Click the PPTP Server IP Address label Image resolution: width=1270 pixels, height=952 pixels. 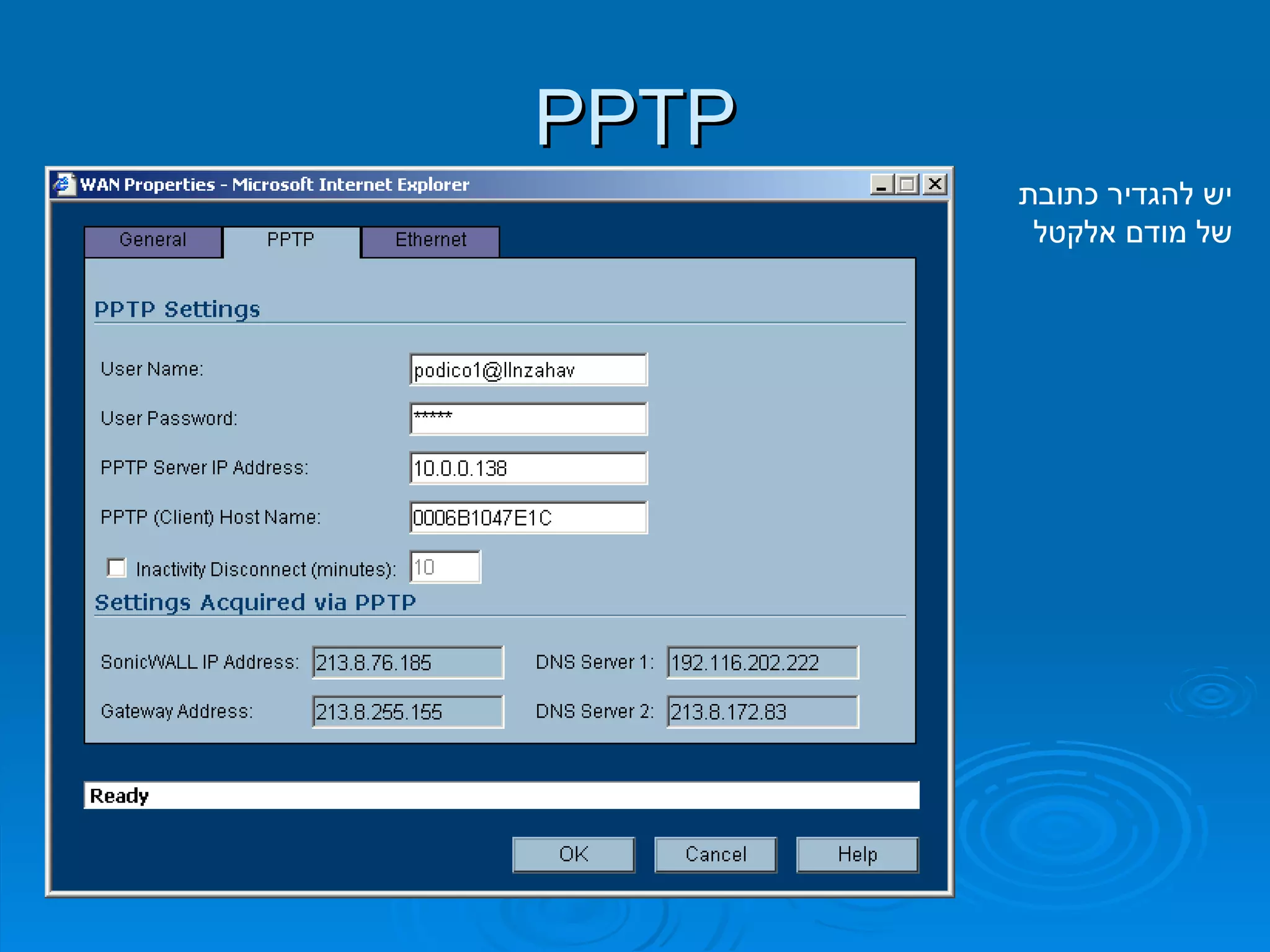pos(204,467)
